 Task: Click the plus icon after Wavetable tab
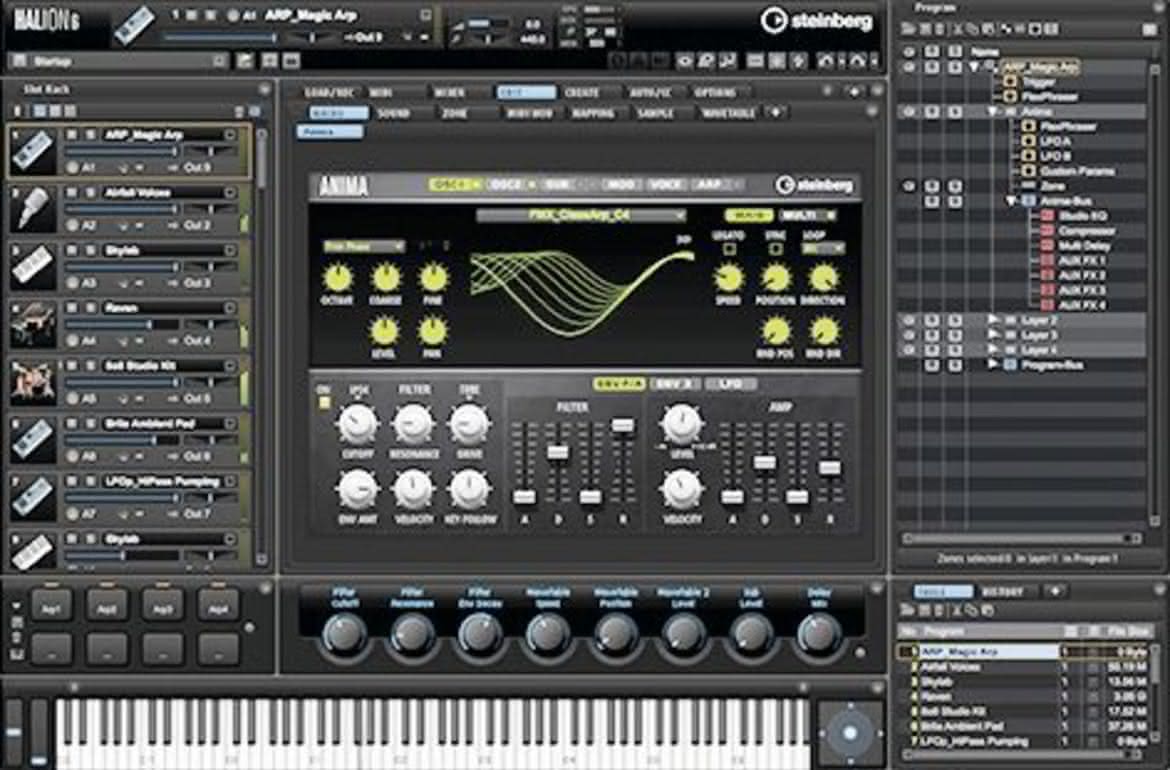[775, 113]
